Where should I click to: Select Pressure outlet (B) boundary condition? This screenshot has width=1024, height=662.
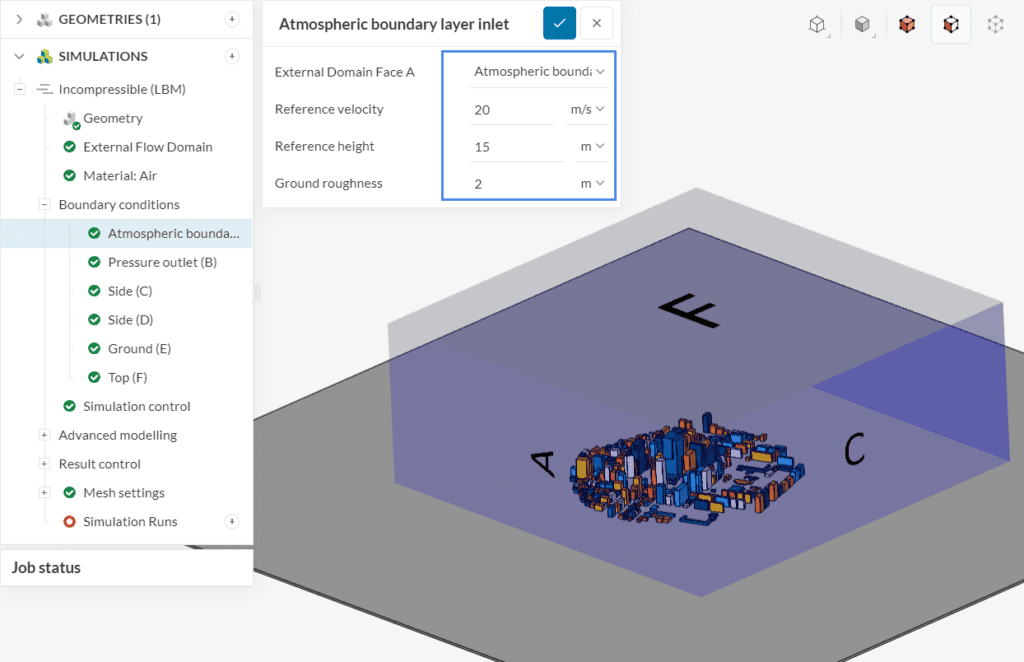click(162, 262)
